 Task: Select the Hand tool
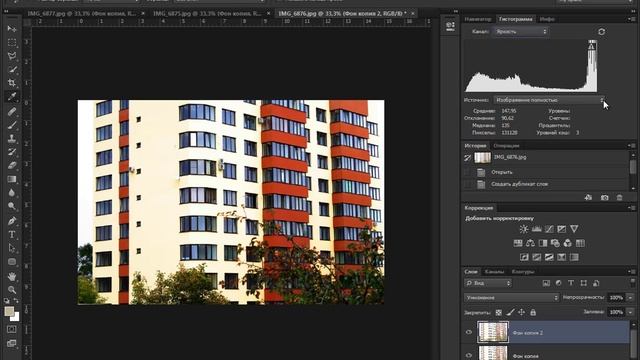[x=12, y=276]
